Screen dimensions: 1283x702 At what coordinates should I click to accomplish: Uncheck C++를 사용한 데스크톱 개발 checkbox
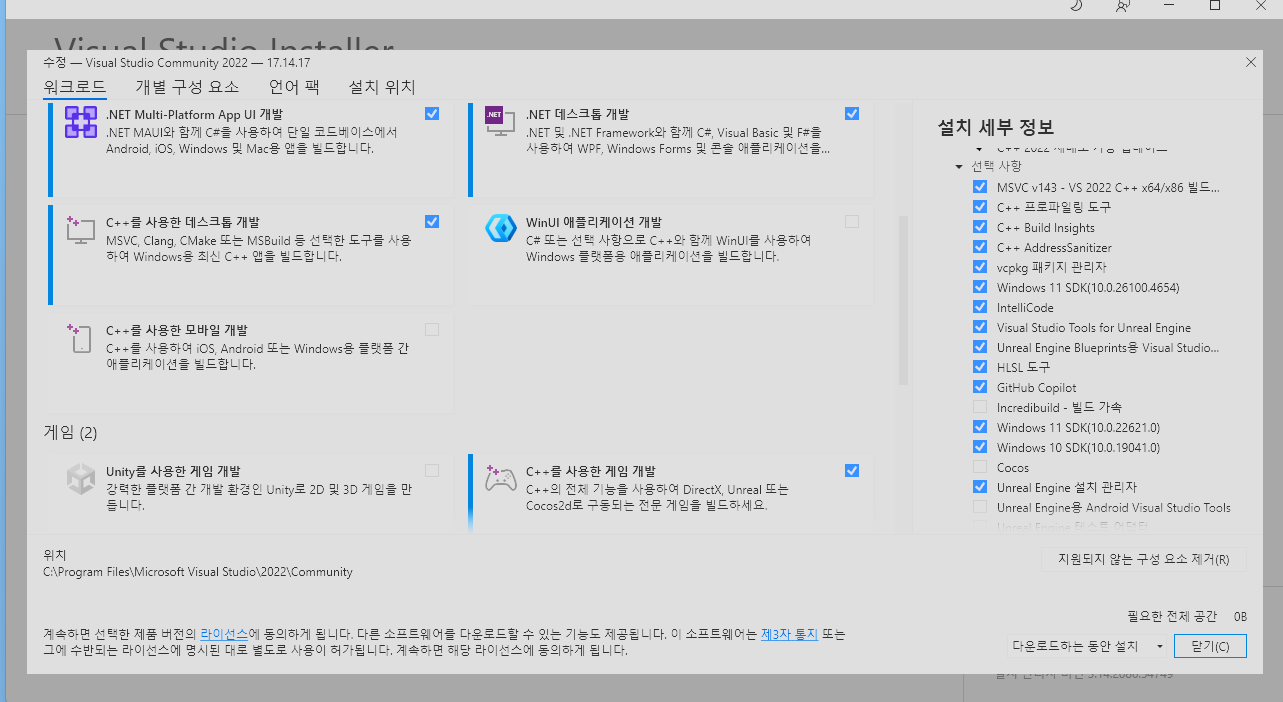[x=431, y=221]
